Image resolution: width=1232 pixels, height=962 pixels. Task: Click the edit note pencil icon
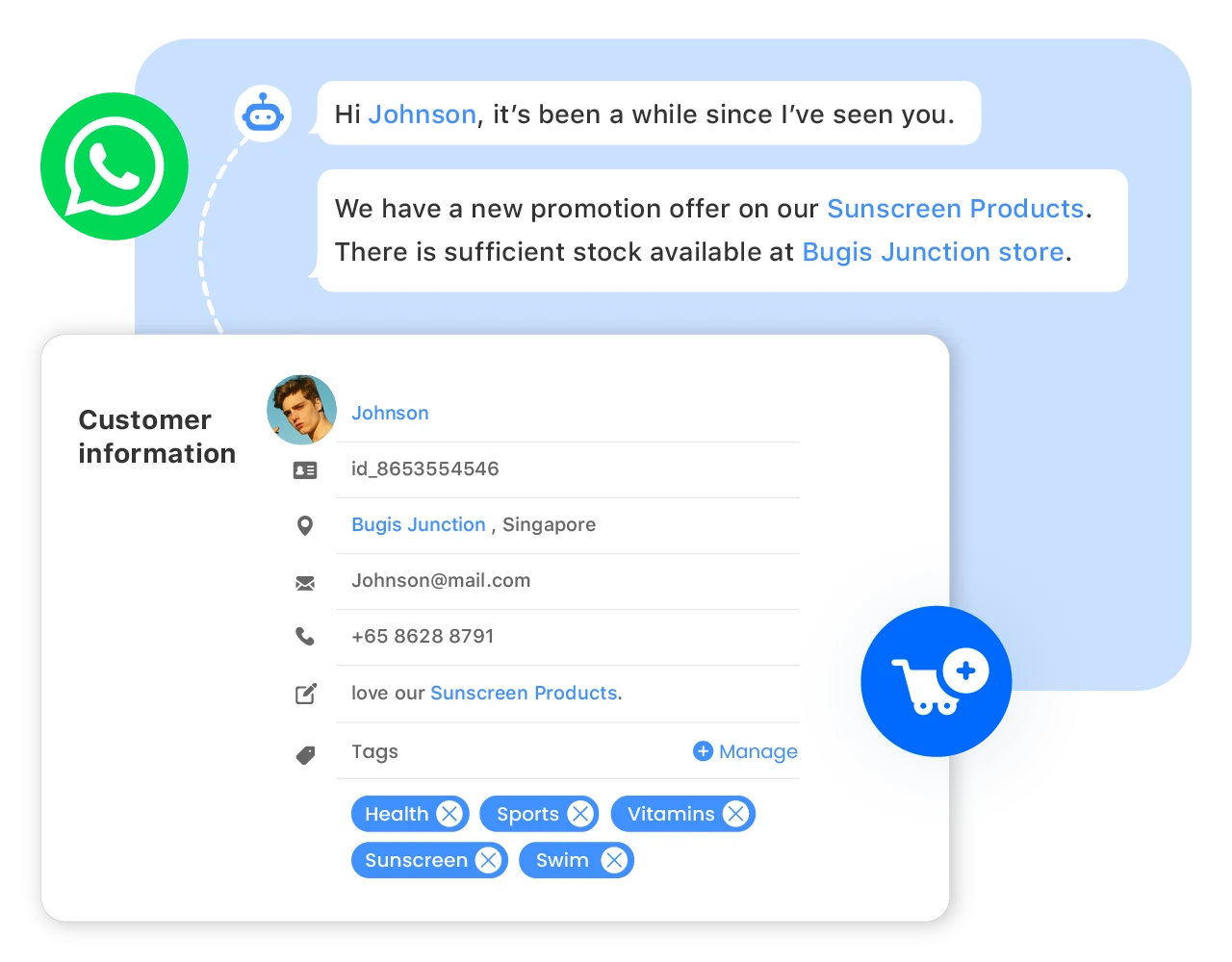(305, 694)
